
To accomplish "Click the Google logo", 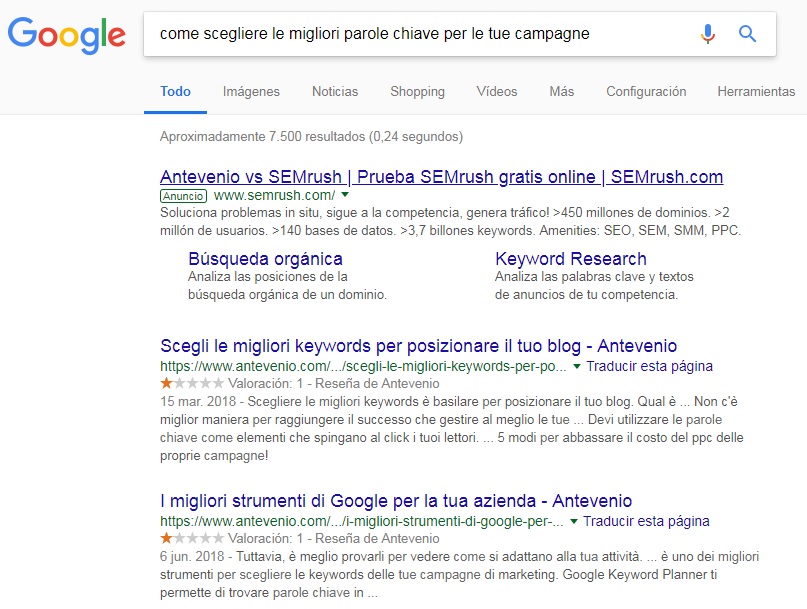I will [67, 35].
